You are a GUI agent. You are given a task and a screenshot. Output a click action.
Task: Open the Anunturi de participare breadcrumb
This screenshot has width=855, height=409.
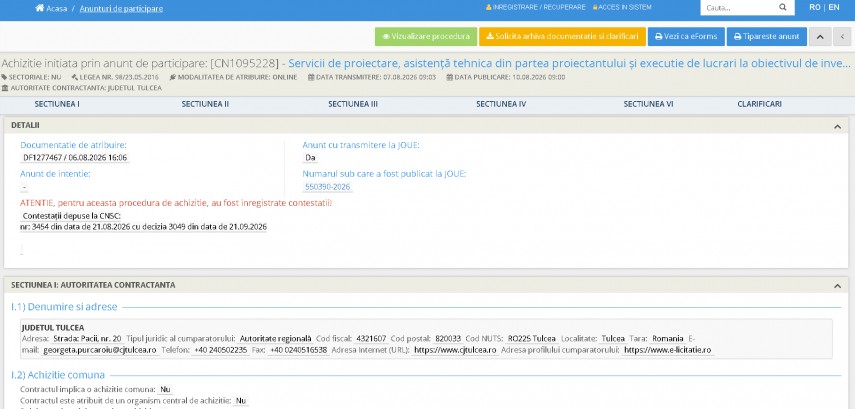click(121, 9)
